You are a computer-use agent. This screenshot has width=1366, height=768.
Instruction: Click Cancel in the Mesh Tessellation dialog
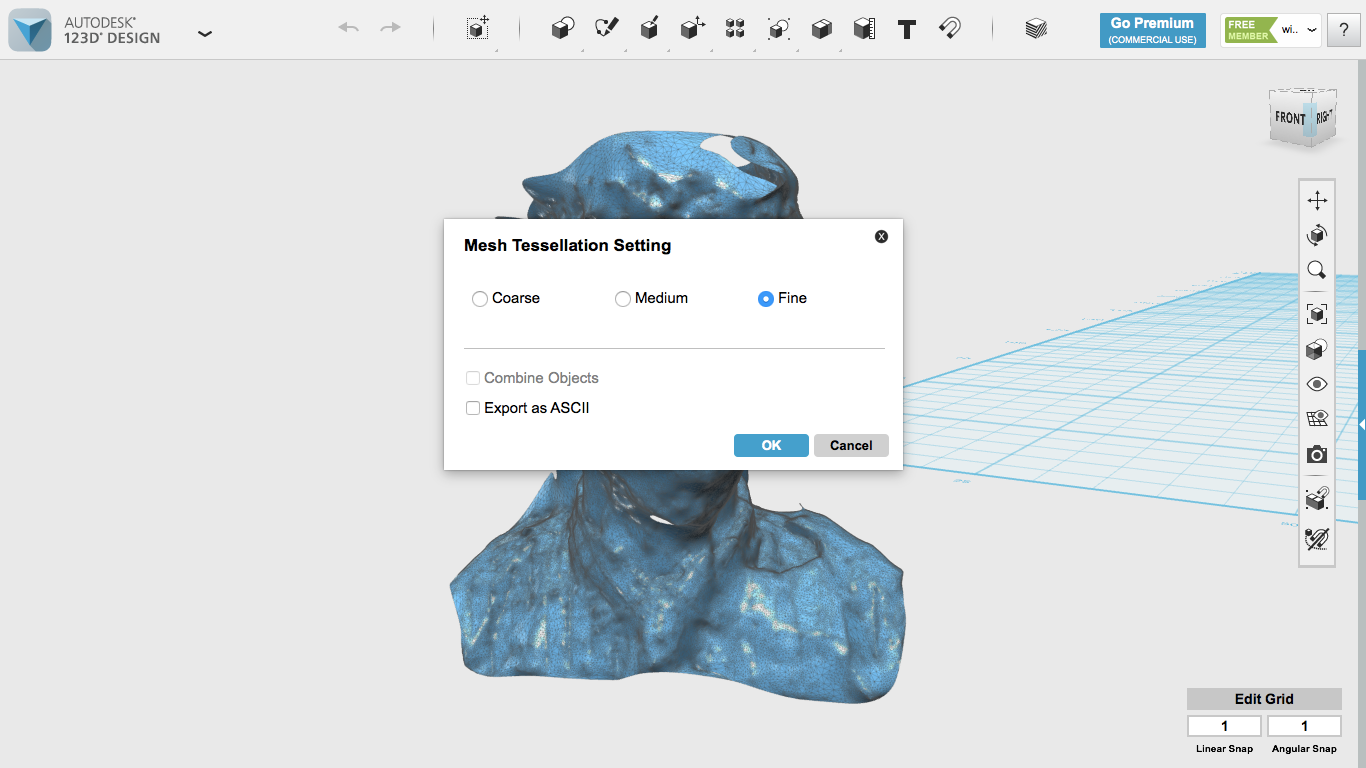(x=851, y=445)
